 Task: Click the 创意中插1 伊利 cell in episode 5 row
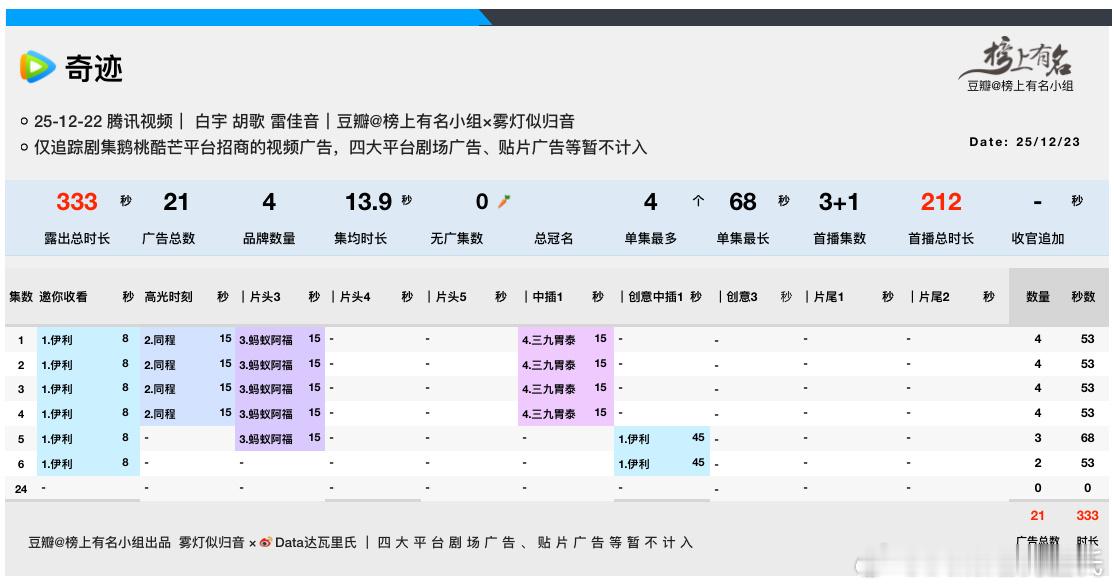click(x=661, y=439)
